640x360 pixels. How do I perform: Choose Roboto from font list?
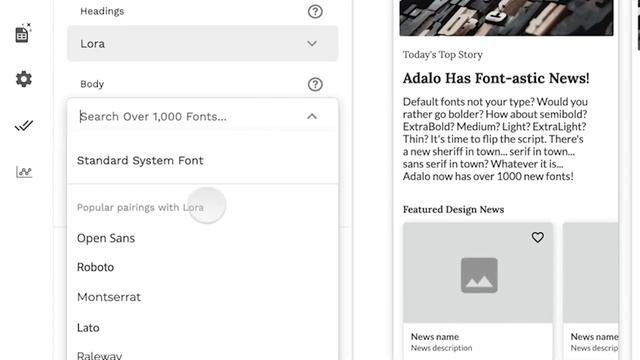tap(95, 267)
